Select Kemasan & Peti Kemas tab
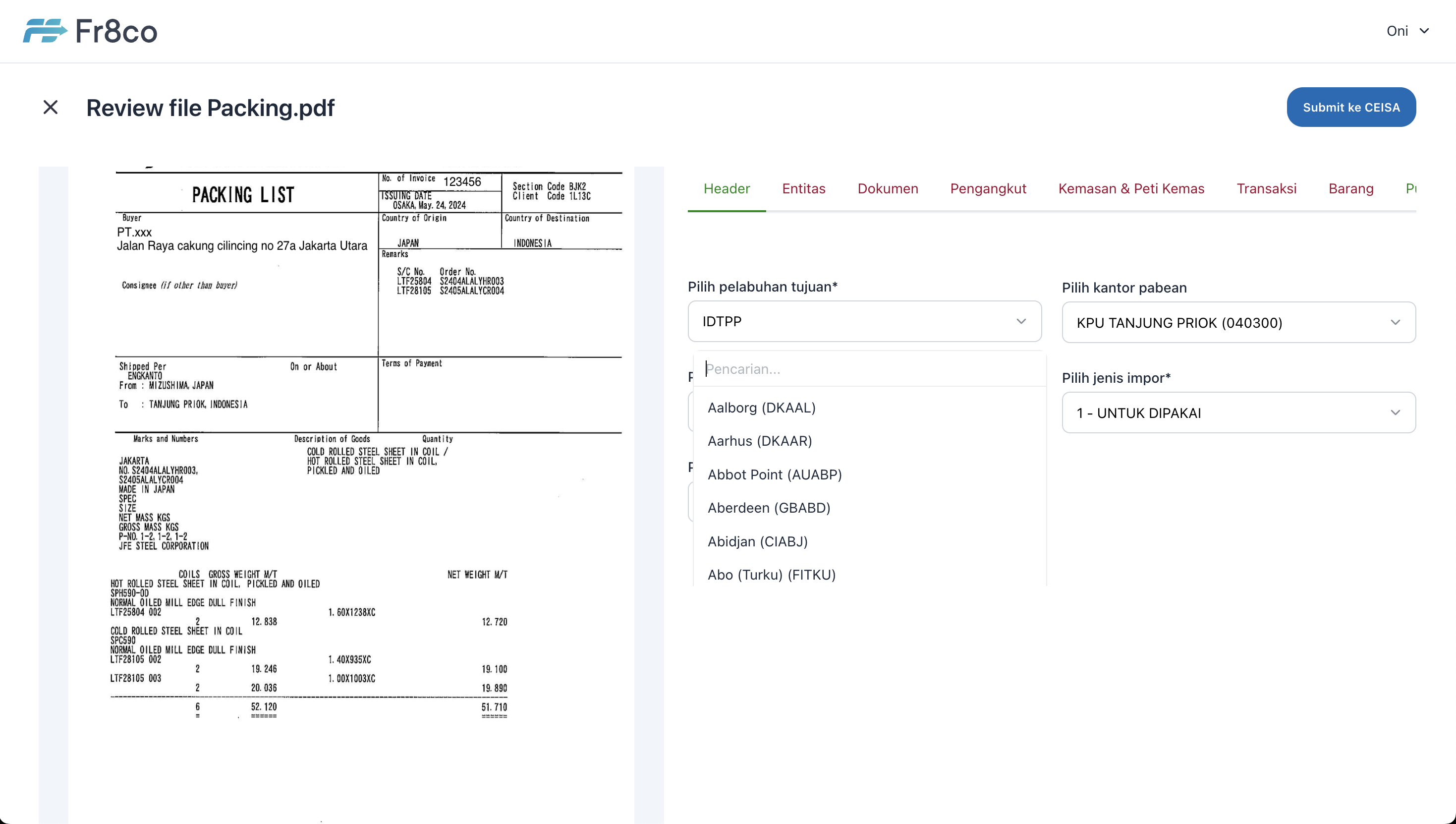 click(1131, 188)
